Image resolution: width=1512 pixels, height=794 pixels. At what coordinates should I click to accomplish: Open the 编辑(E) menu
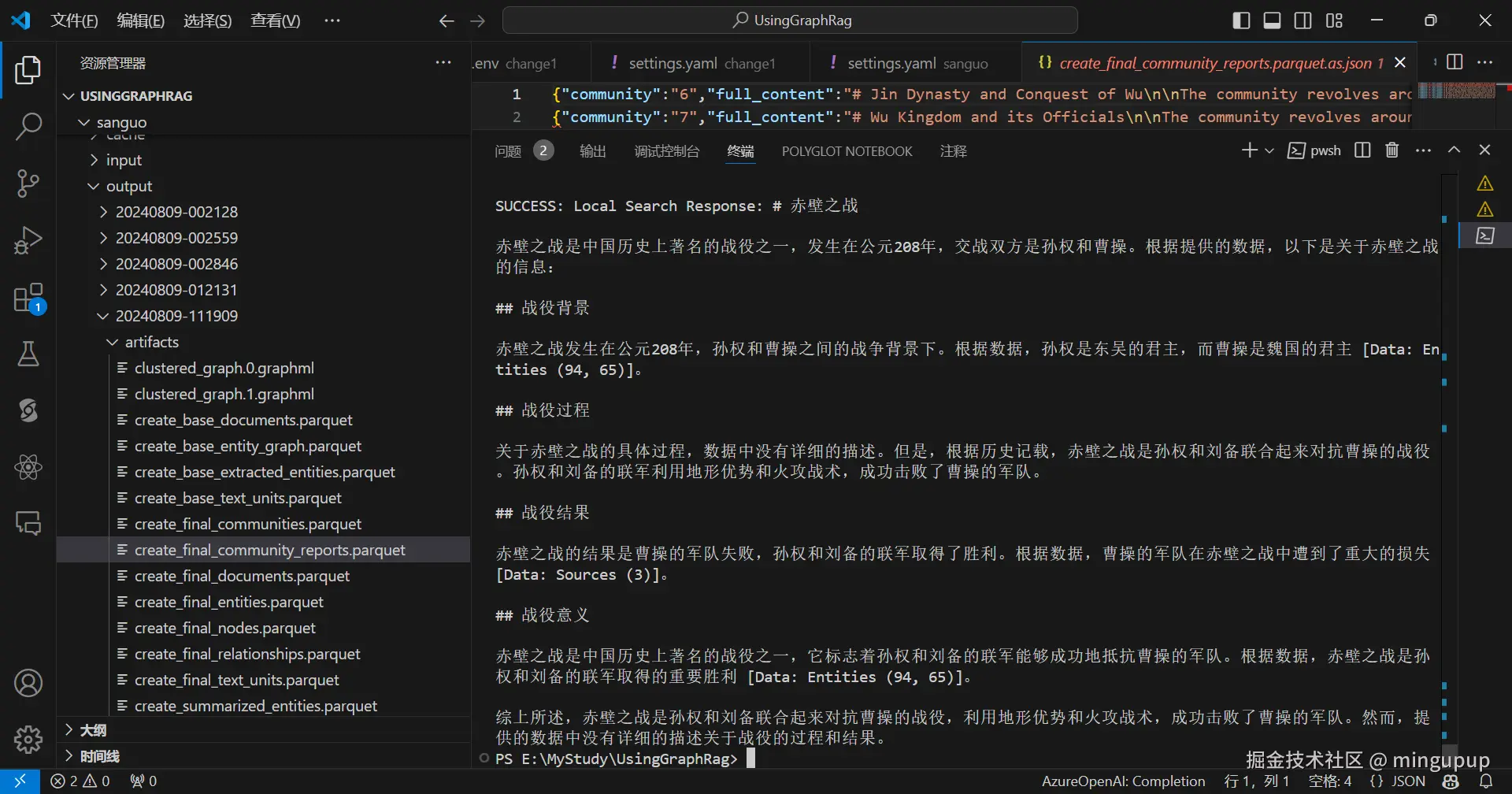click(141, 20)
